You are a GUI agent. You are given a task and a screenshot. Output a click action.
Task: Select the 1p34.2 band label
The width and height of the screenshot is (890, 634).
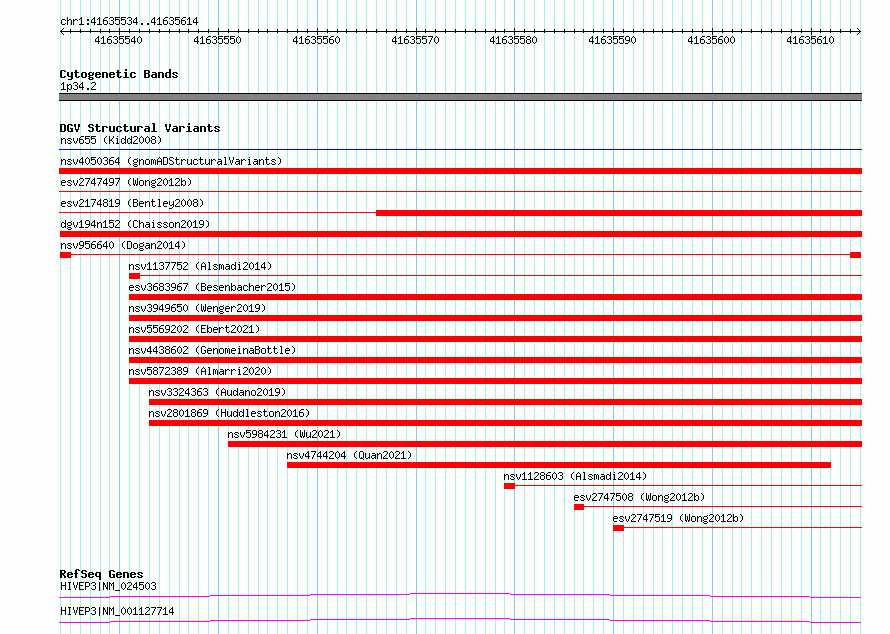pyautogui.click(x=78, y=86)
